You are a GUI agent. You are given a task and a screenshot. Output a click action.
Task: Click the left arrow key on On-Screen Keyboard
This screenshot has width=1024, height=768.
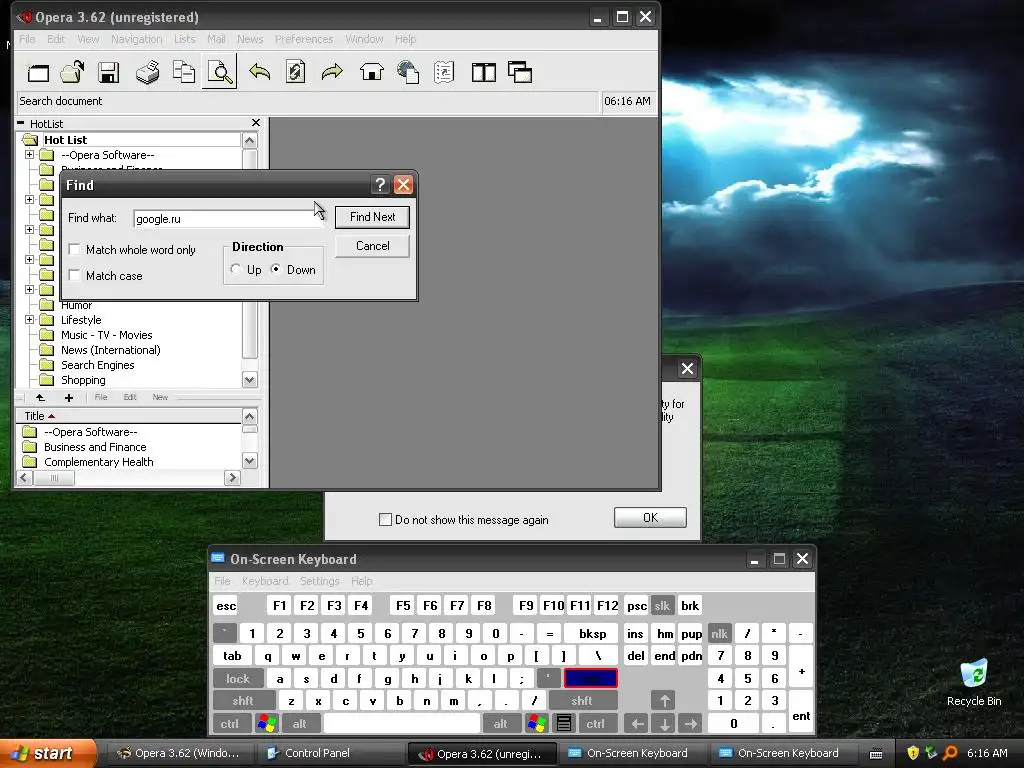637,724
